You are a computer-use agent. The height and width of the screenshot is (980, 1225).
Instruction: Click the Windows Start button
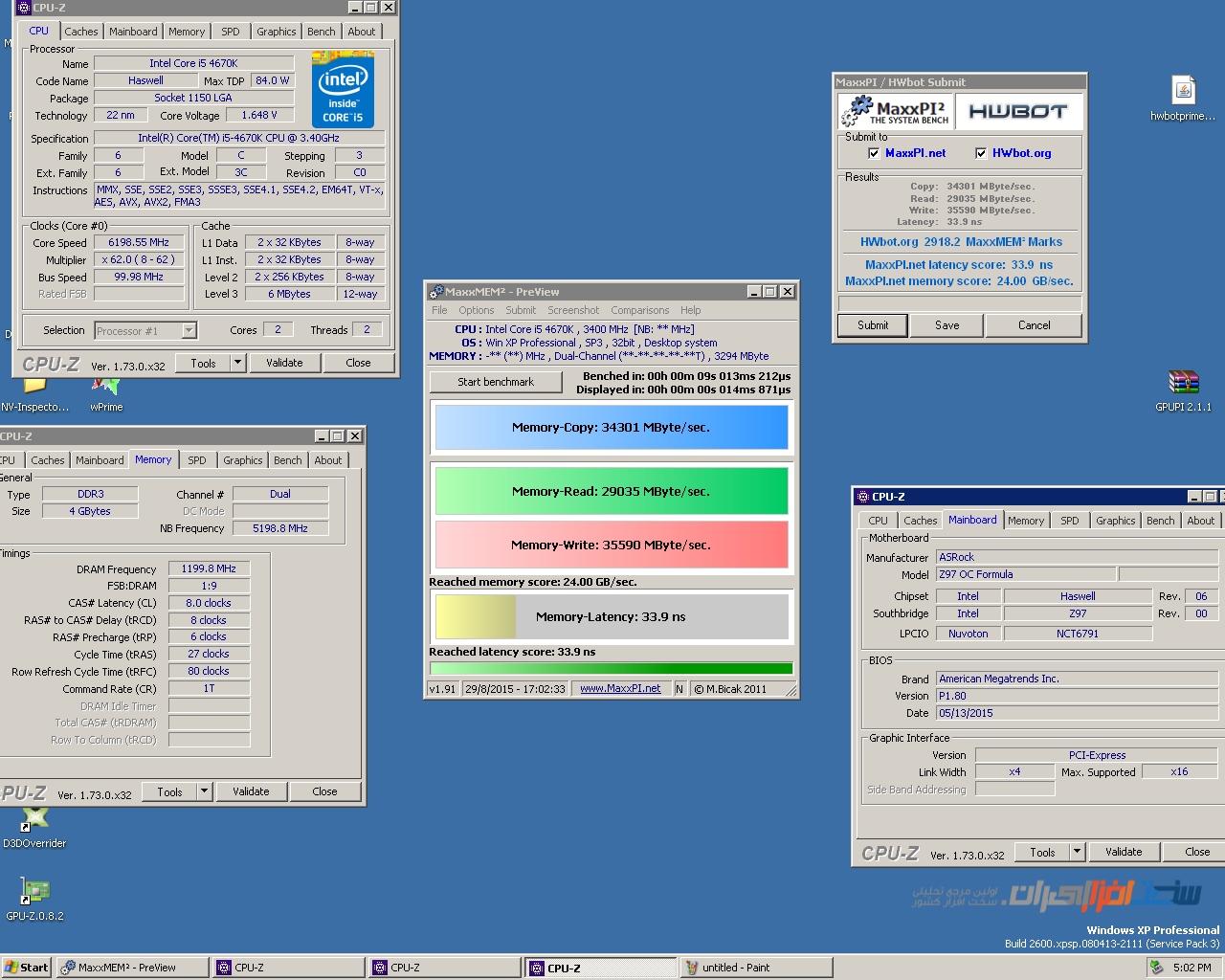click(x=26, y=968)
